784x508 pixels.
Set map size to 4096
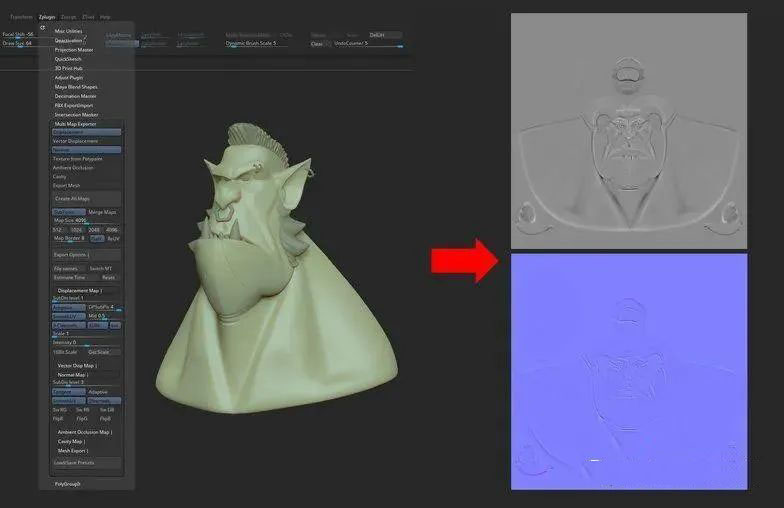tap(112, 230)
